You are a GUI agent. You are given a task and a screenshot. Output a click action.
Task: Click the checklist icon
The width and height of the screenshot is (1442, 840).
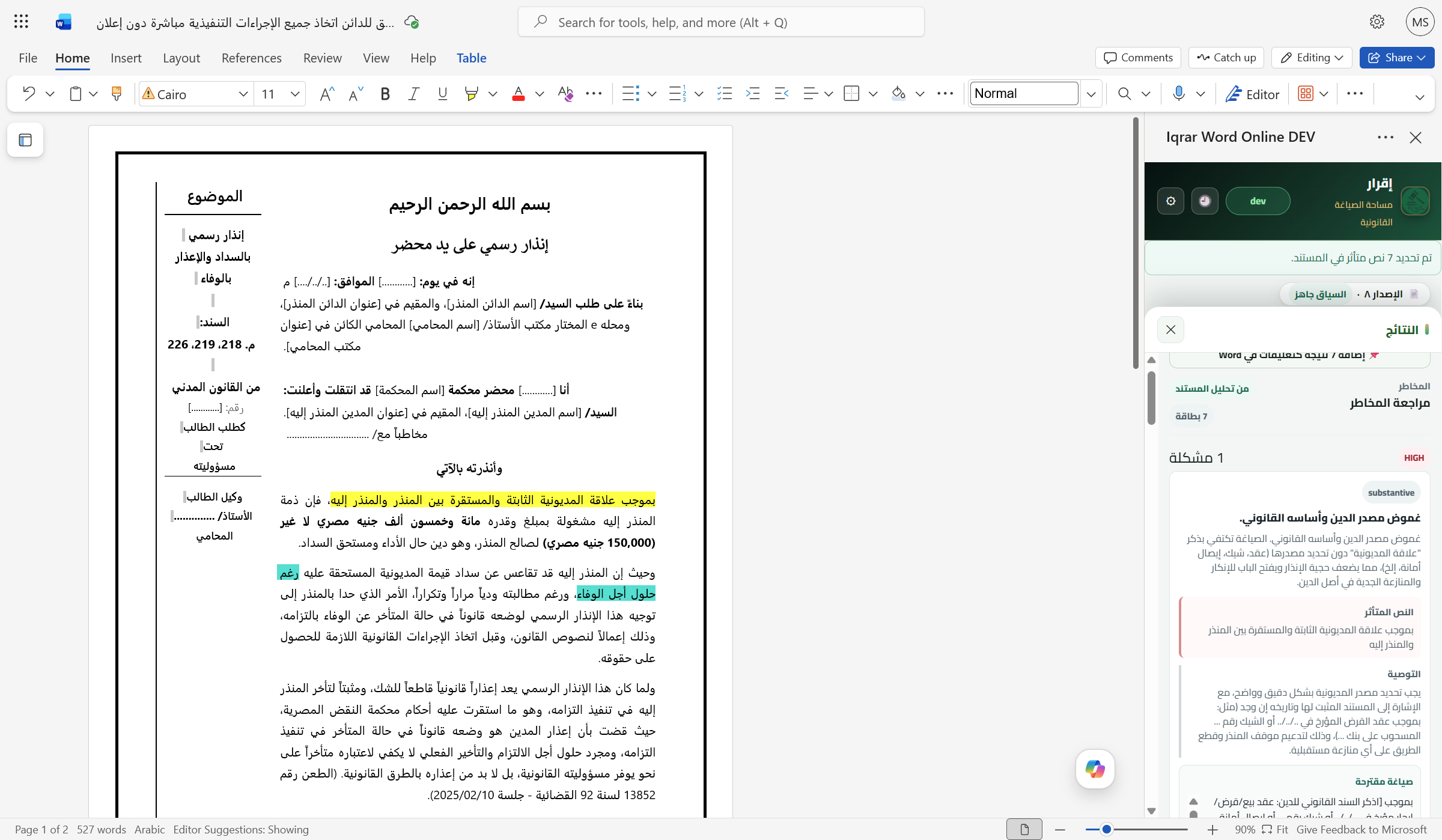point(724,94)
